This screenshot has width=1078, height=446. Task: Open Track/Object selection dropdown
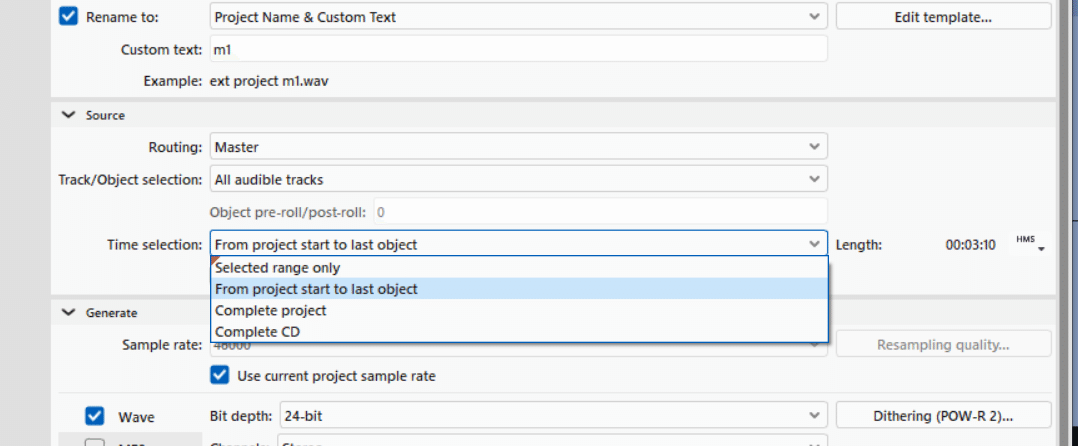coord(518,180)
